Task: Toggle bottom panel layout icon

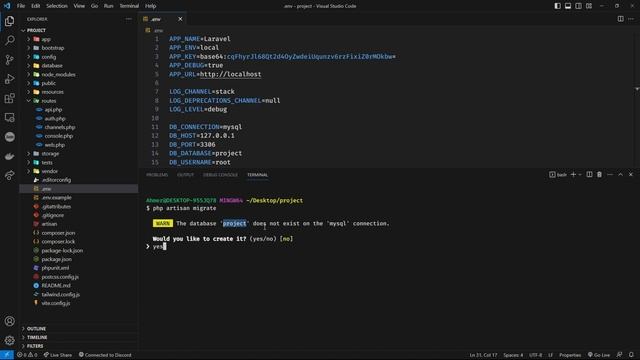Action: pos(568,6)
